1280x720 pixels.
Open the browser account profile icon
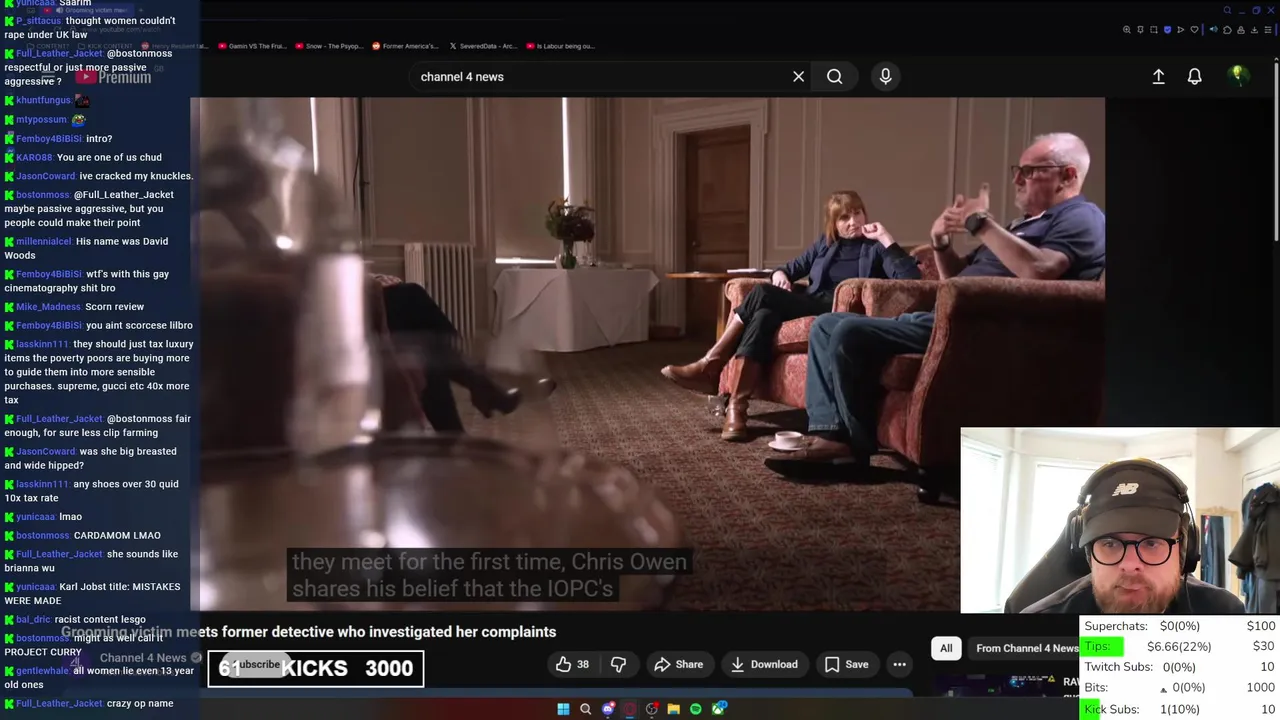pos(1241,30)
